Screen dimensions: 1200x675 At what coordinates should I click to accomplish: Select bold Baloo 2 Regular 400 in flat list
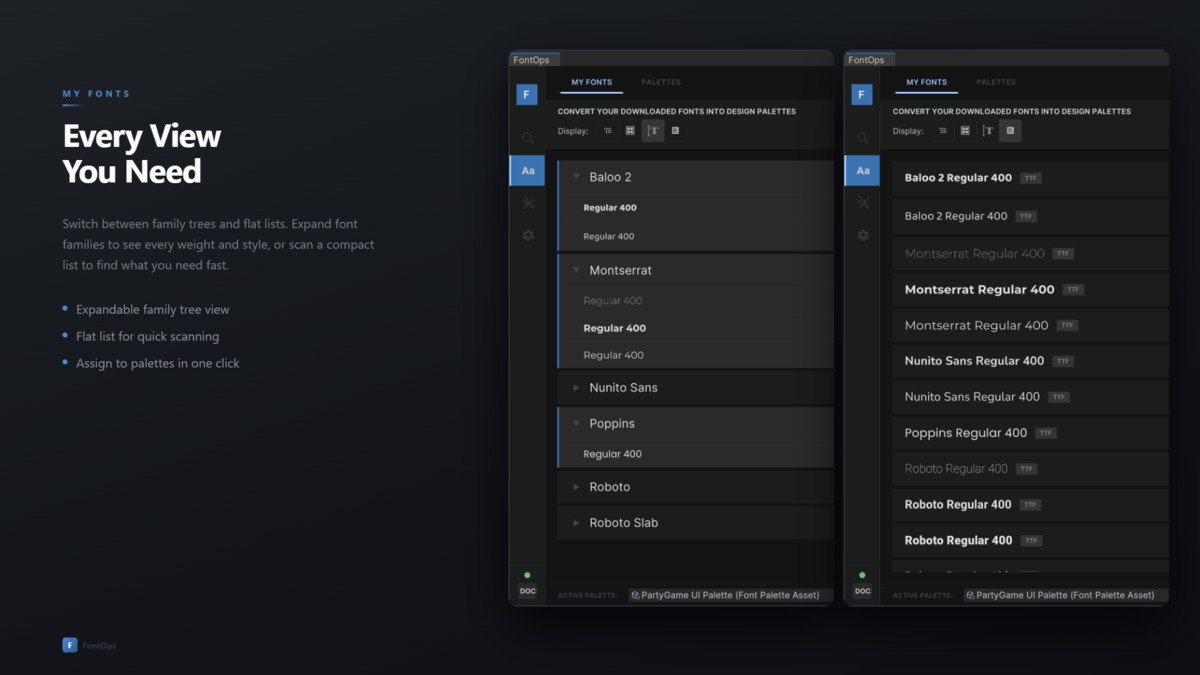1030,178
